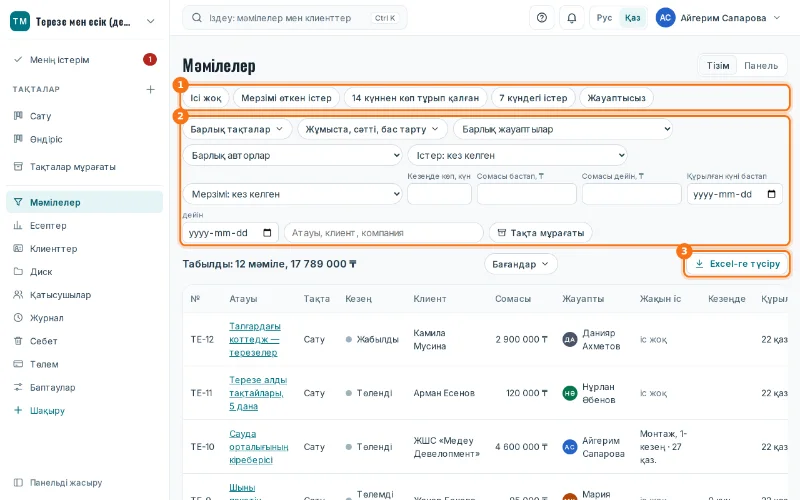Viewport: 800px width, 500px height.
Task: Click the Панельді жасыру panel icon
Action: pyautogui.click(x=18, y=482)
